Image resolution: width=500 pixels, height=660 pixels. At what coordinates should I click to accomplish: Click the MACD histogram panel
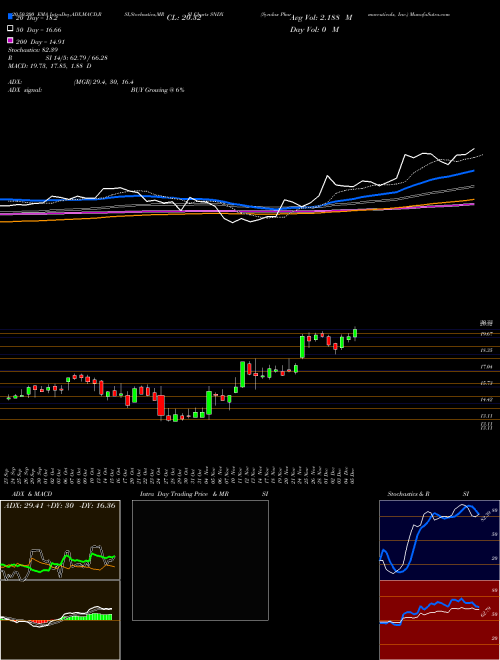pyautogui.click(x=60, y=620)
